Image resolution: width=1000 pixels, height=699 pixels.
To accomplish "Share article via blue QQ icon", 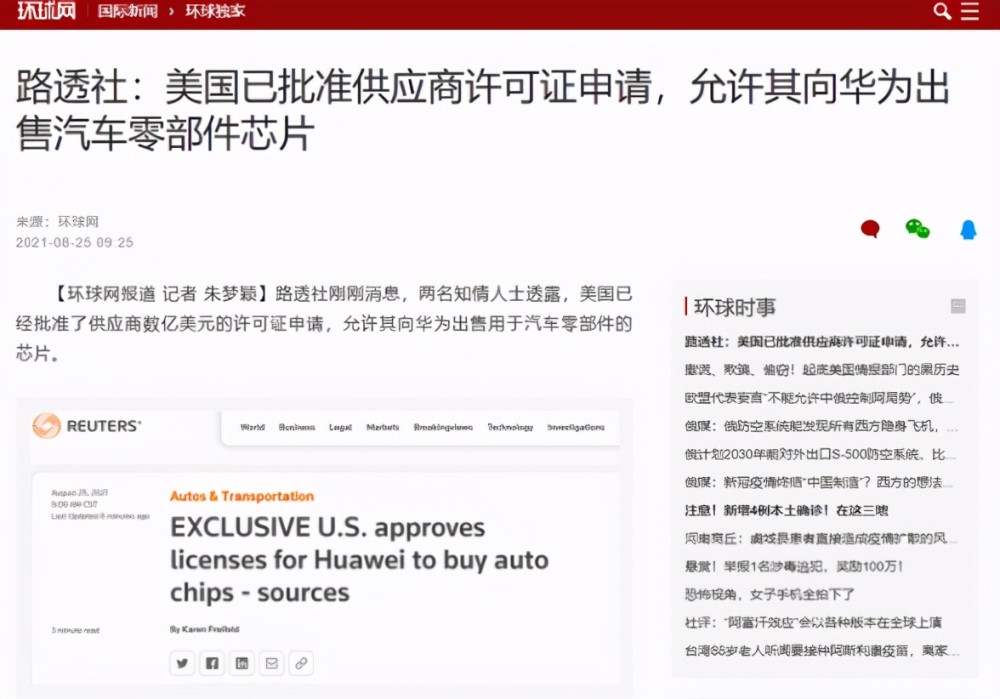I will (968, 229).
